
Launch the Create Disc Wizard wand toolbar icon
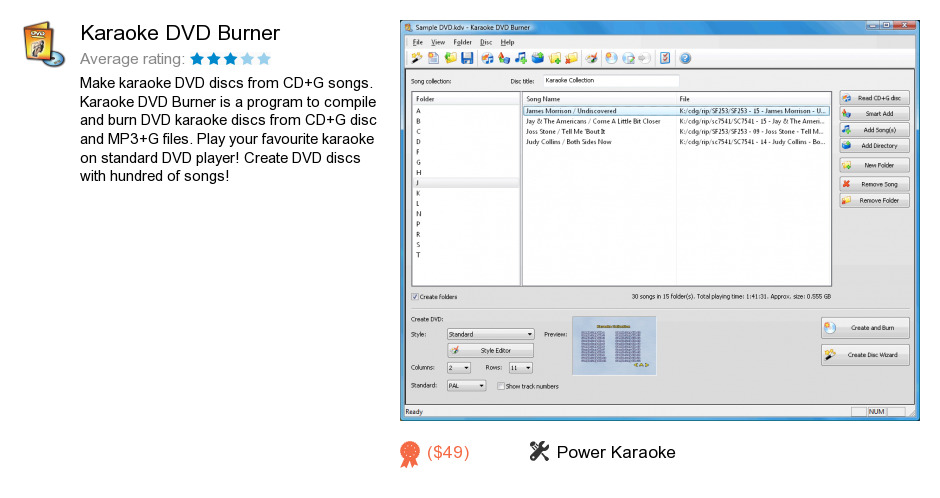(x=417, y=58)
